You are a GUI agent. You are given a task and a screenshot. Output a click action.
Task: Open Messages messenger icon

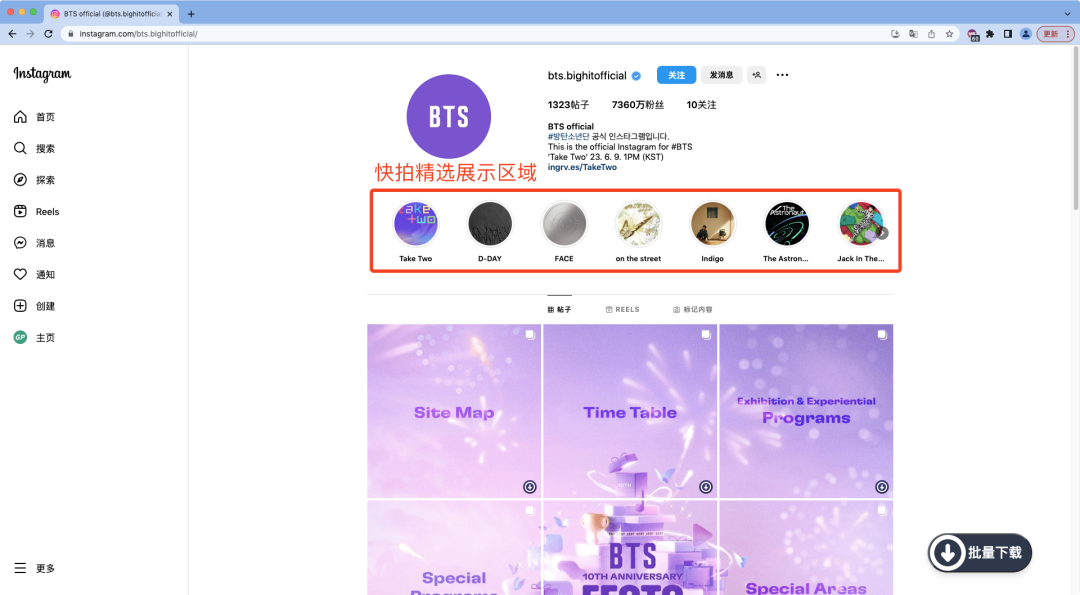pyautogui.click(x=21, y=243)
